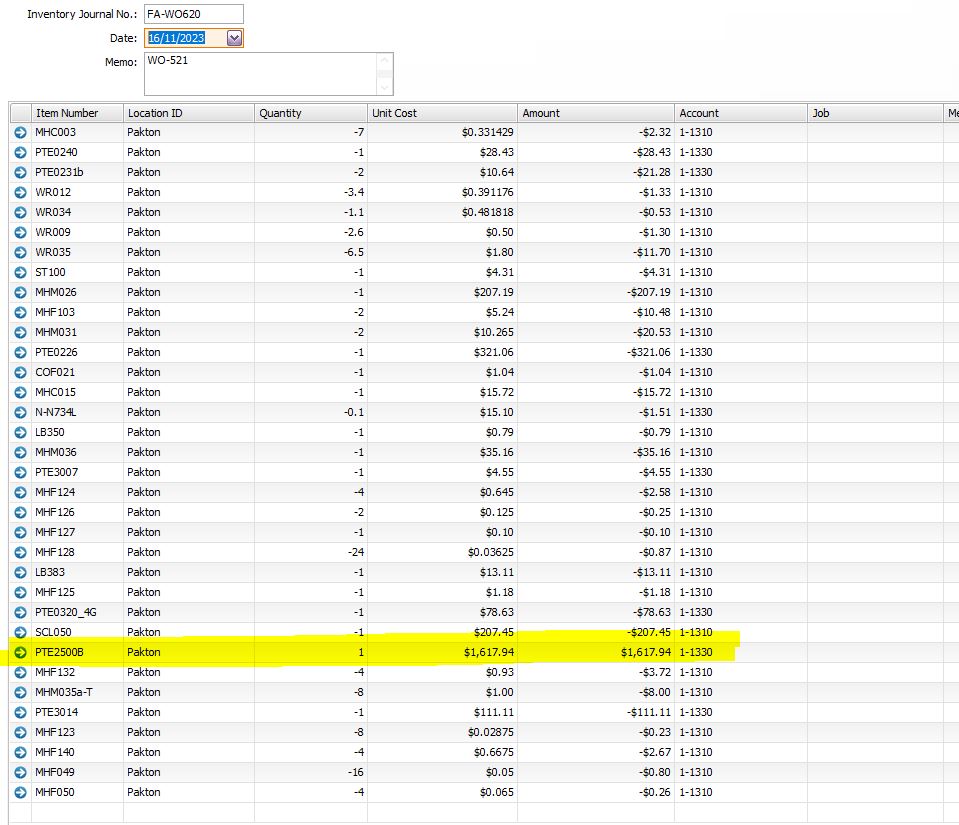Screen dimensions: 959x825
Task: Open the arrow icon for item MHM026
Action: 20,292
